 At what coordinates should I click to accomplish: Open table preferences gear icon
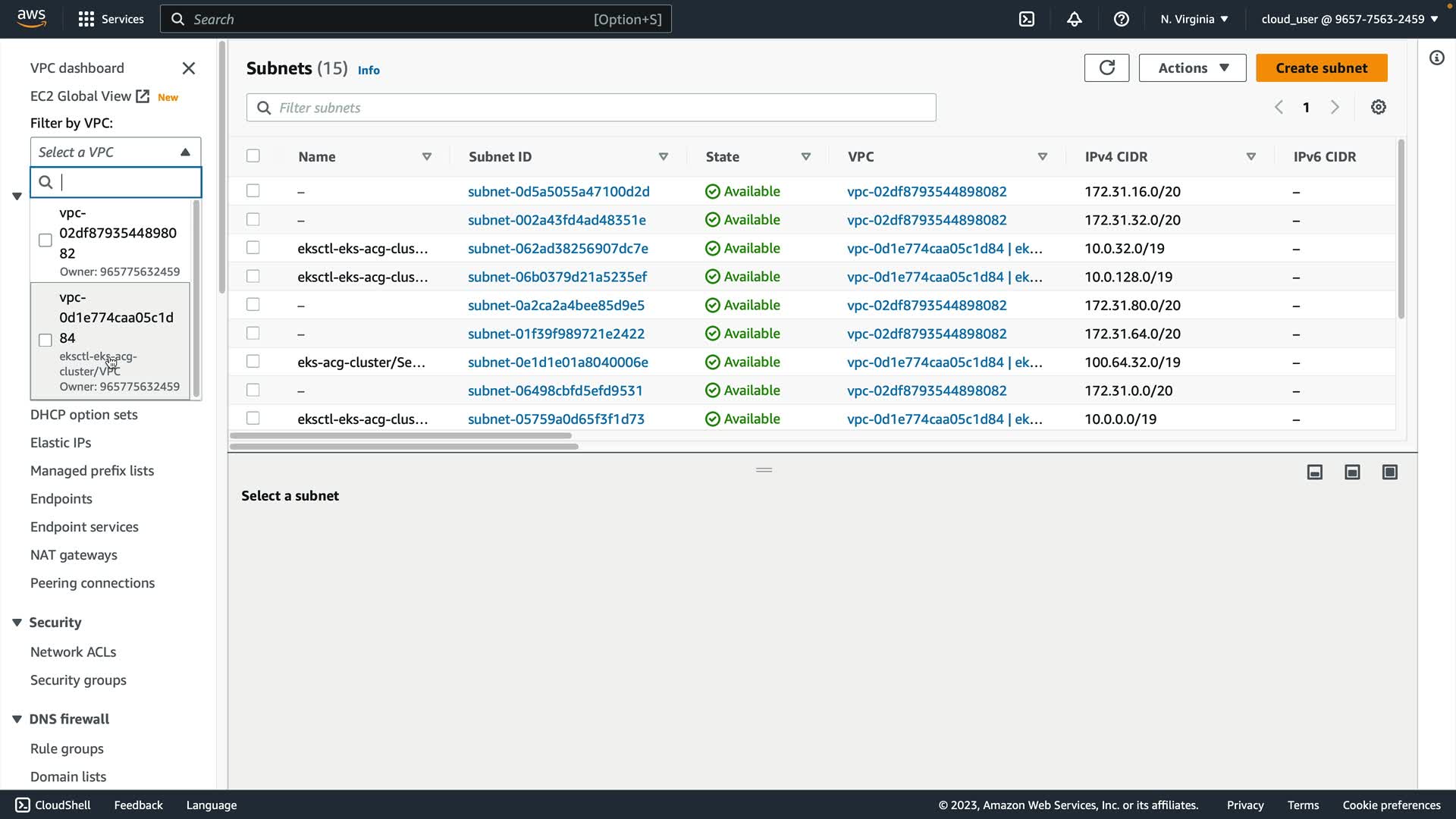point(1378,108)
